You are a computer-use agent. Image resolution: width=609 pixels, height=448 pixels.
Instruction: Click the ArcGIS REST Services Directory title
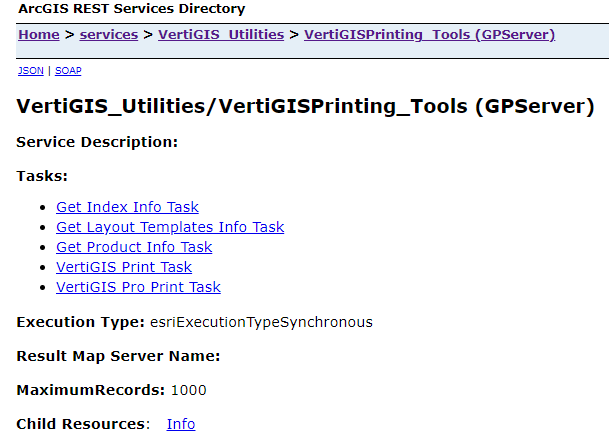(132, 9)
